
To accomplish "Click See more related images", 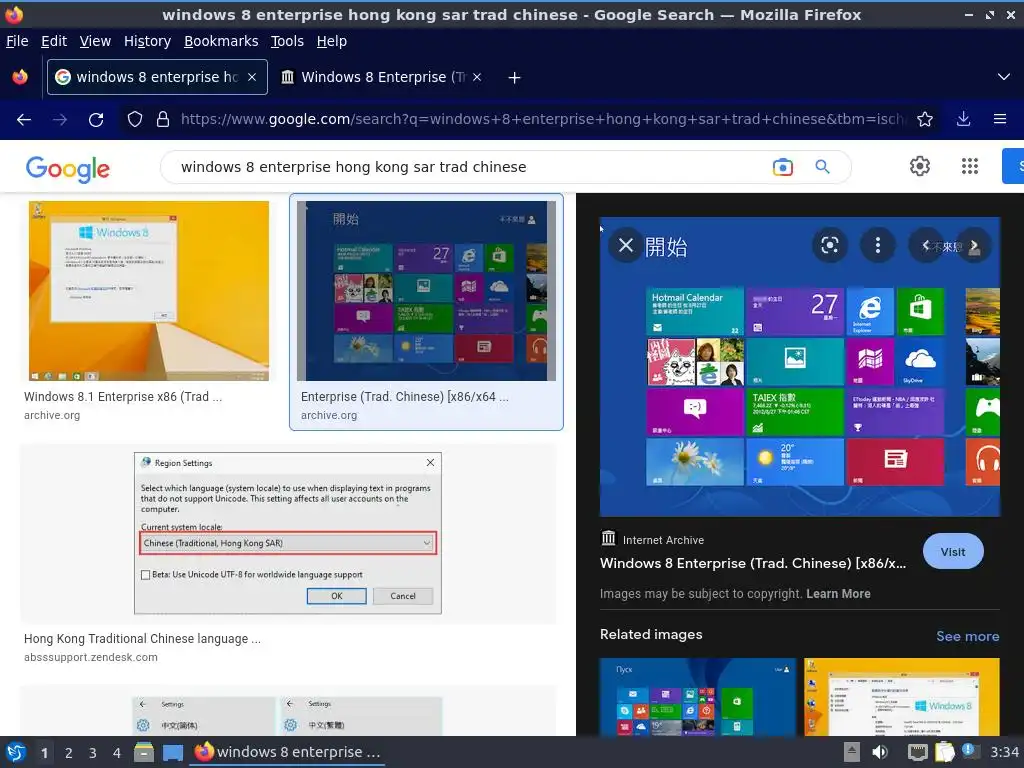I will (967, 636).
